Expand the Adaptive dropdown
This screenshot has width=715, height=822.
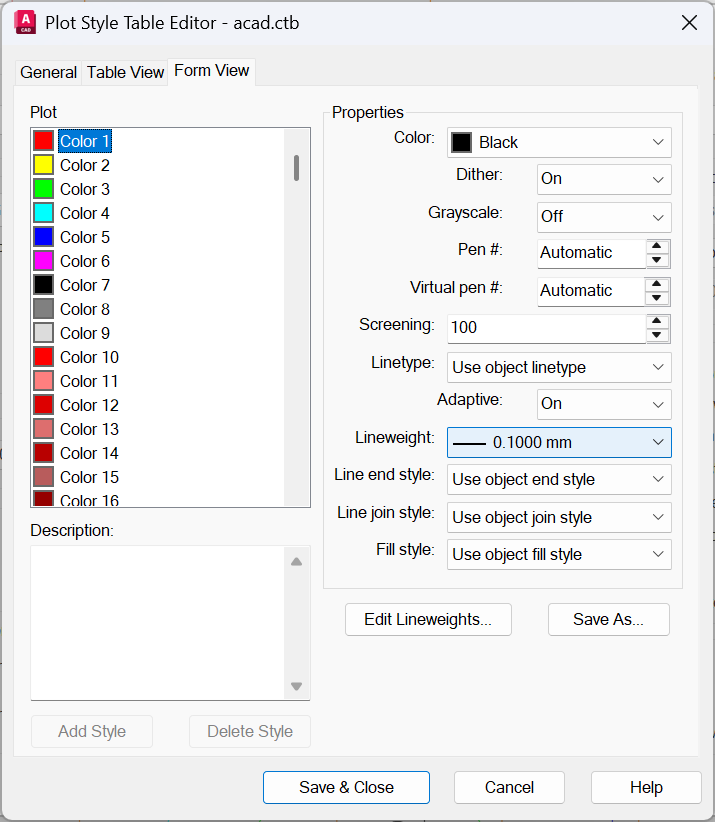(603, 404)
